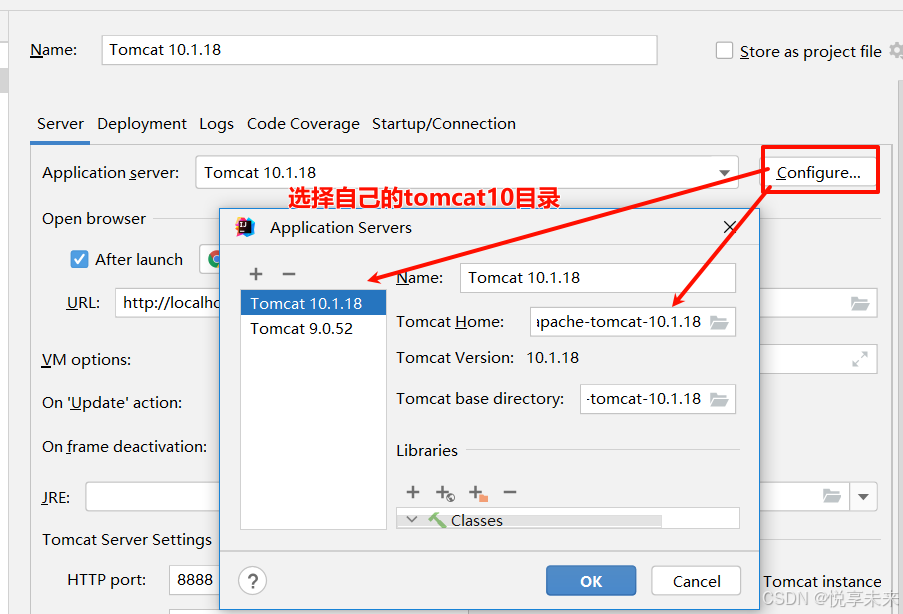The width and height of the screenshot is (903, 614).
Task: Click the HTTP port field showing 8888
Action: [195, 579]
